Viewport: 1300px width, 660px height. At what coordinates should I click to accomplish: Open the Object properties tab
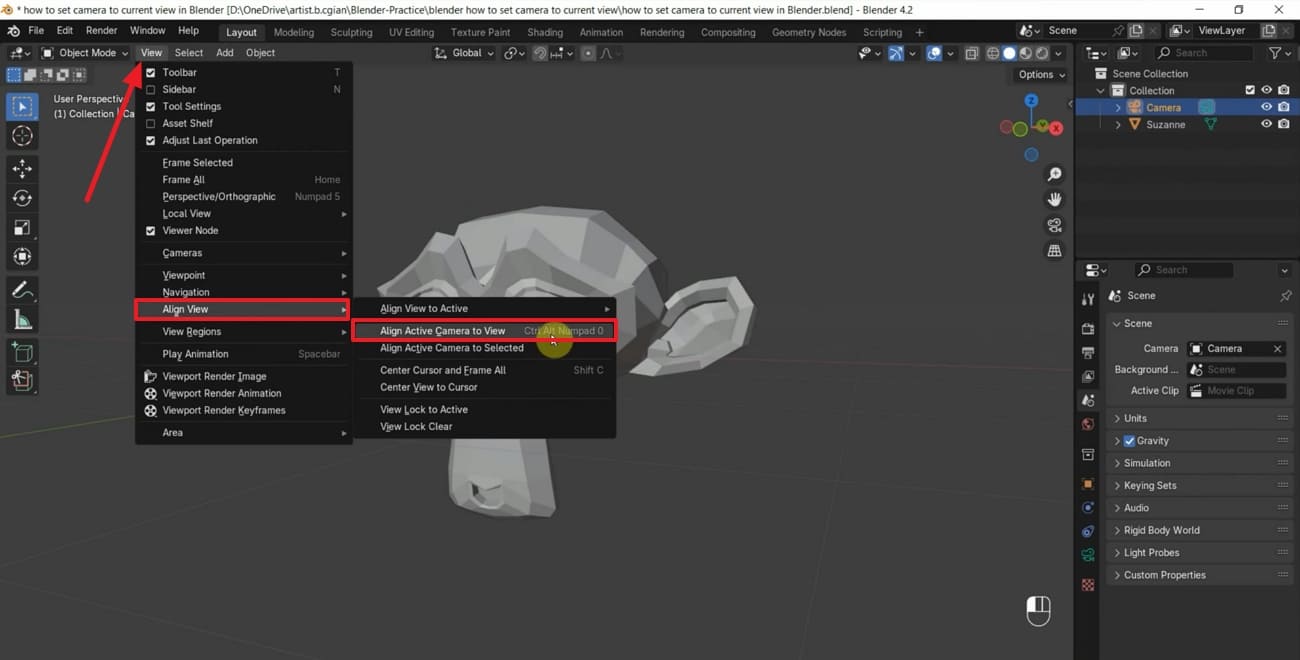pyautogui.click(x=1088, y=483)
